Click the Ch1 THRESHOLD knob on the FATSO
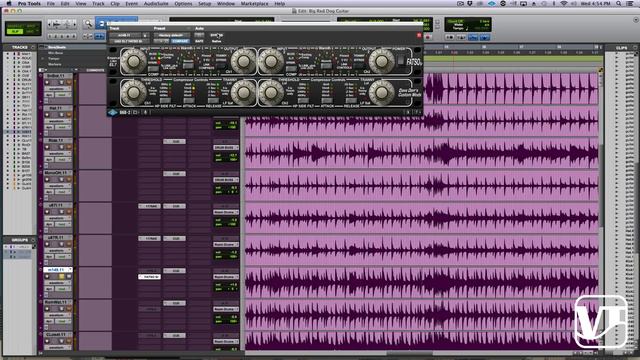Screen dimensions: 640x360 133,92
